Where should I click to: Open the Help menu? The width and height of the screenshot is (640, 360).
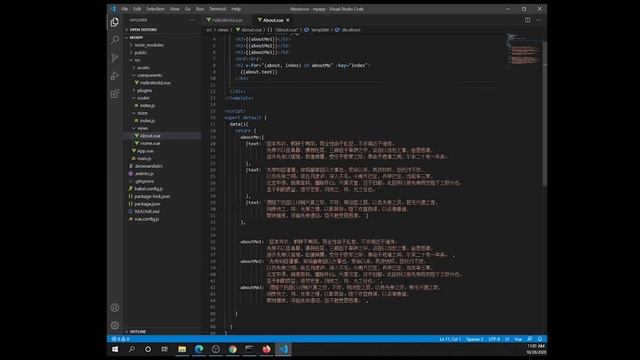(x=236, y=9)
